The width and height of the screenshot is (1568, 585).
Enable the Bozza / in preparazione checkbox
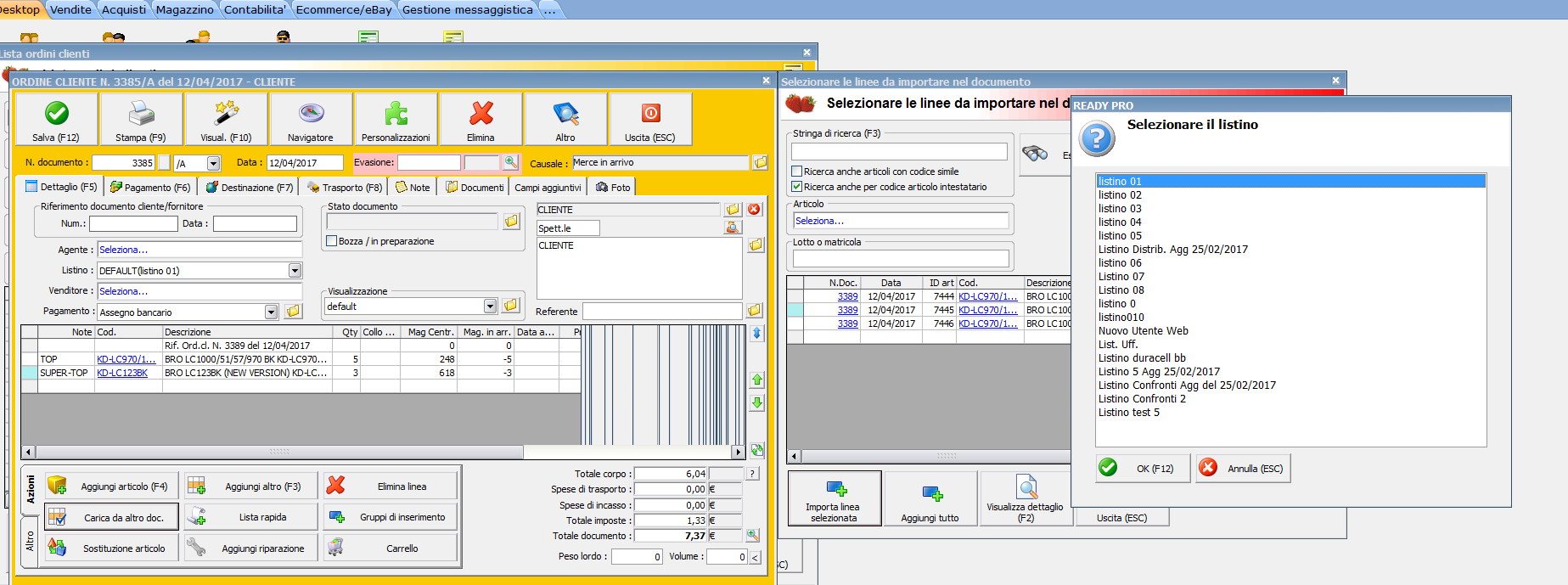tap(332, 241)
